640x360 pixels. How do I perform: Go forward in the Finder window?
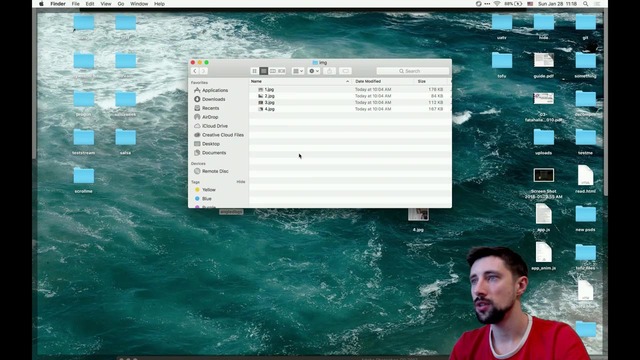(x=203, y=71)
